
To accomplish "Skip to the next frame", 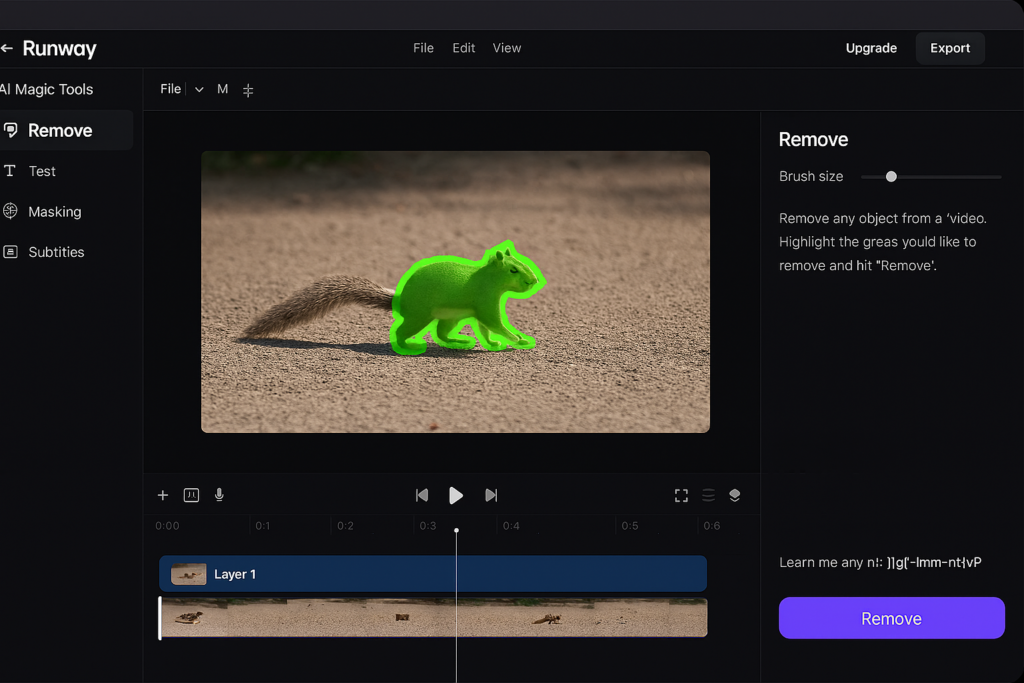I will pyautogui.click(x=491, y=495).
